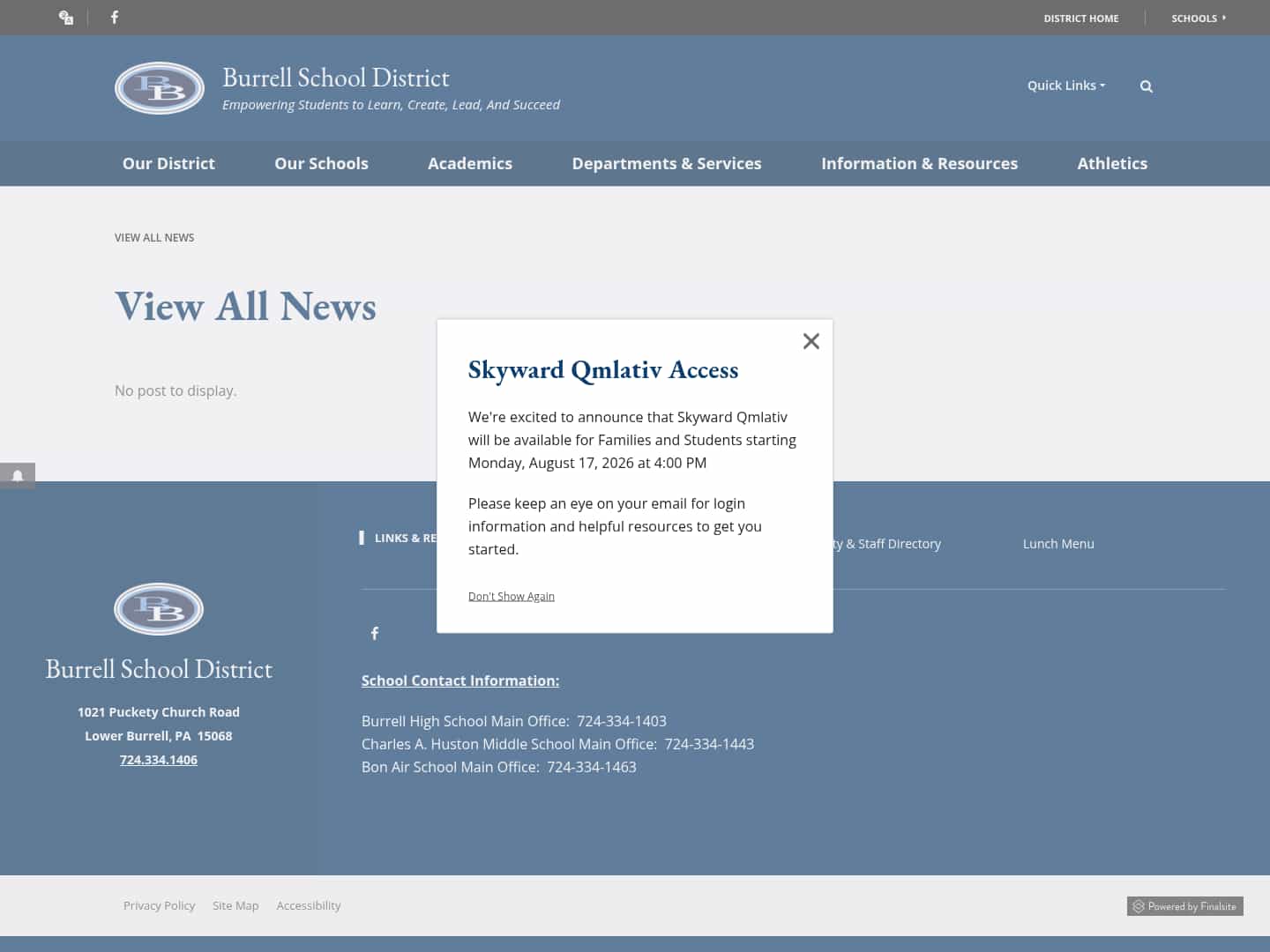Close the Skyward Qmlativ Access popup

pos(811,341)
